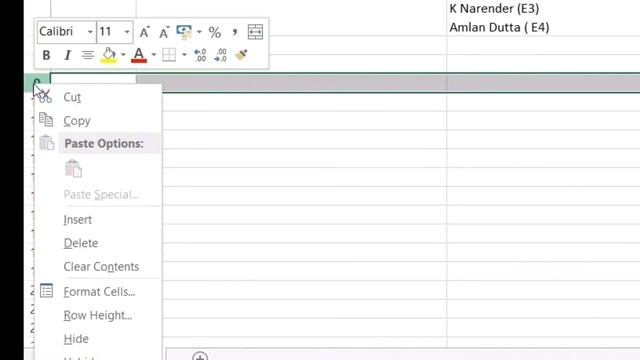640x360 pixels.
Task: Toggle Italic in the mini toolbar
Action: pos(67,55)
